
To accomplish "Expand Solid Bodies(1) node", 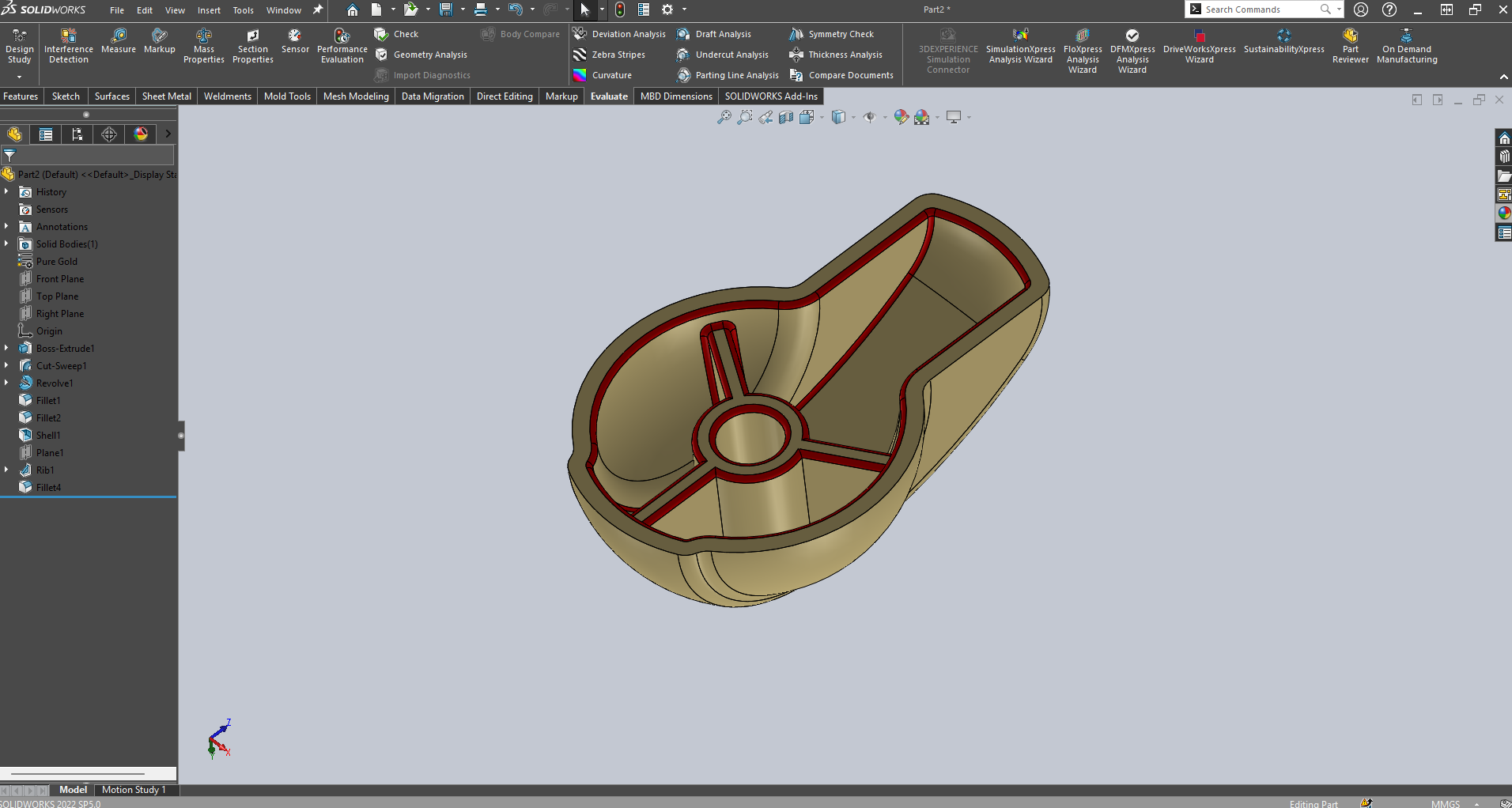I will pos(6,244).
